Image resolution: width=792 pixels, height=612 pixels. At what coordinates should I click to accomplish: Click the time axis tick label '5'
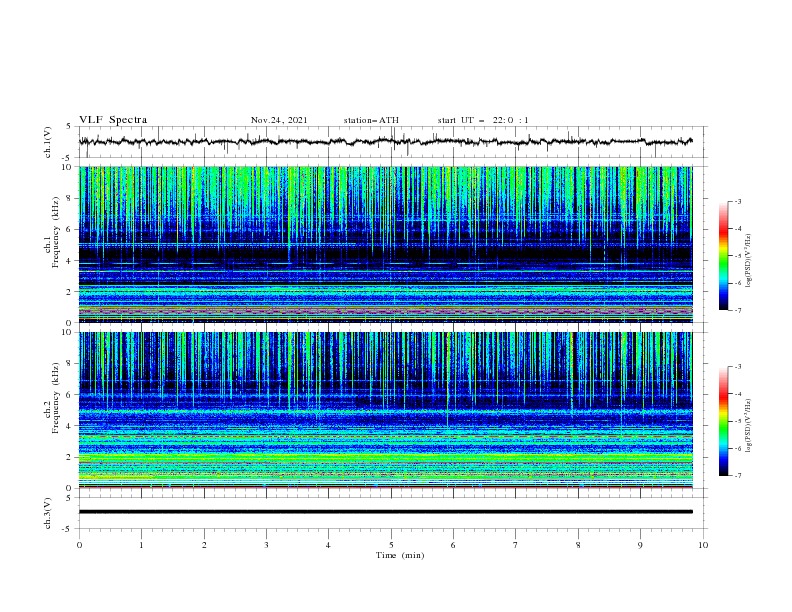coord(391,545)
